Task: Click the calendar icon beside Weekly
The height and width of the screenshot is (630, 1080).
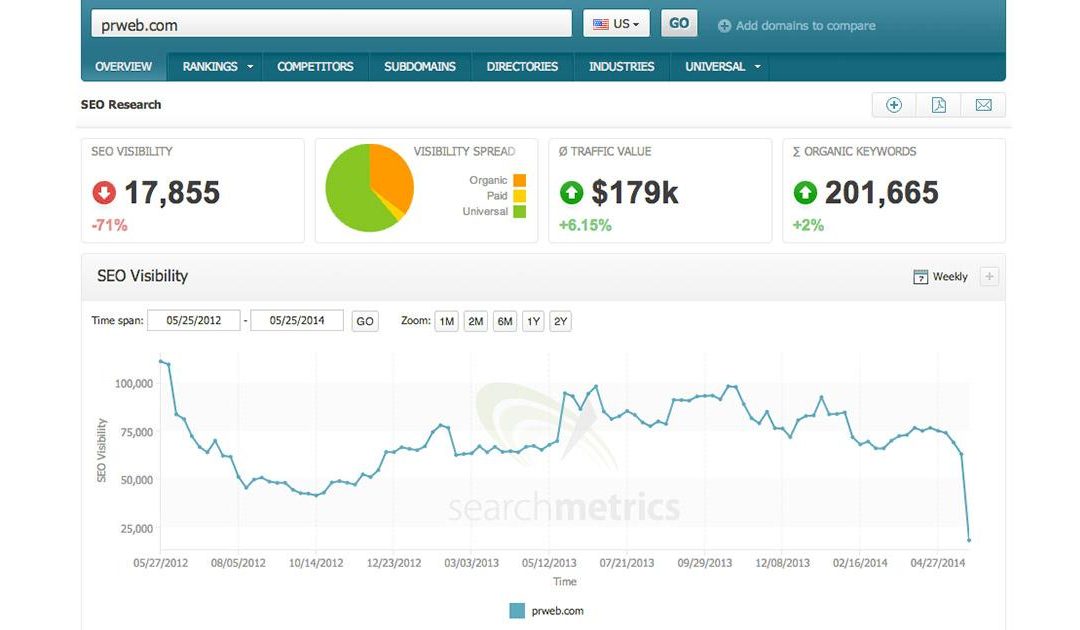Action: (x=921, y=277)
